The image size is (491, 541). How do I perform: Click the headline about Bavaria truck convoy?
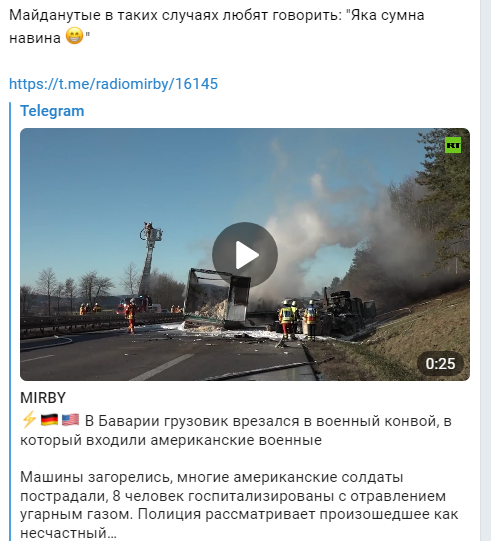pyautogui.click(x=236, y=430)
